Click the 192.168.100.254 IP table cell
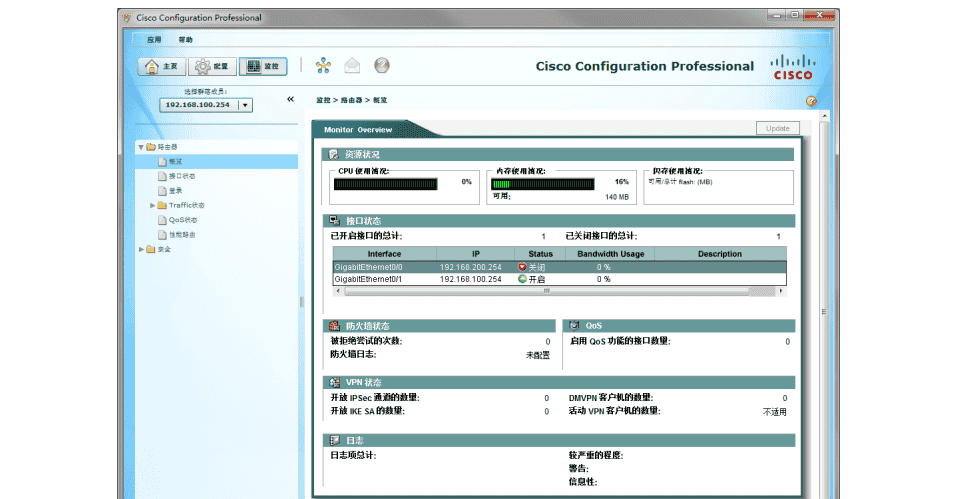Image resolution: width=972 pixels, height=499 pixels. coord(471,279)
